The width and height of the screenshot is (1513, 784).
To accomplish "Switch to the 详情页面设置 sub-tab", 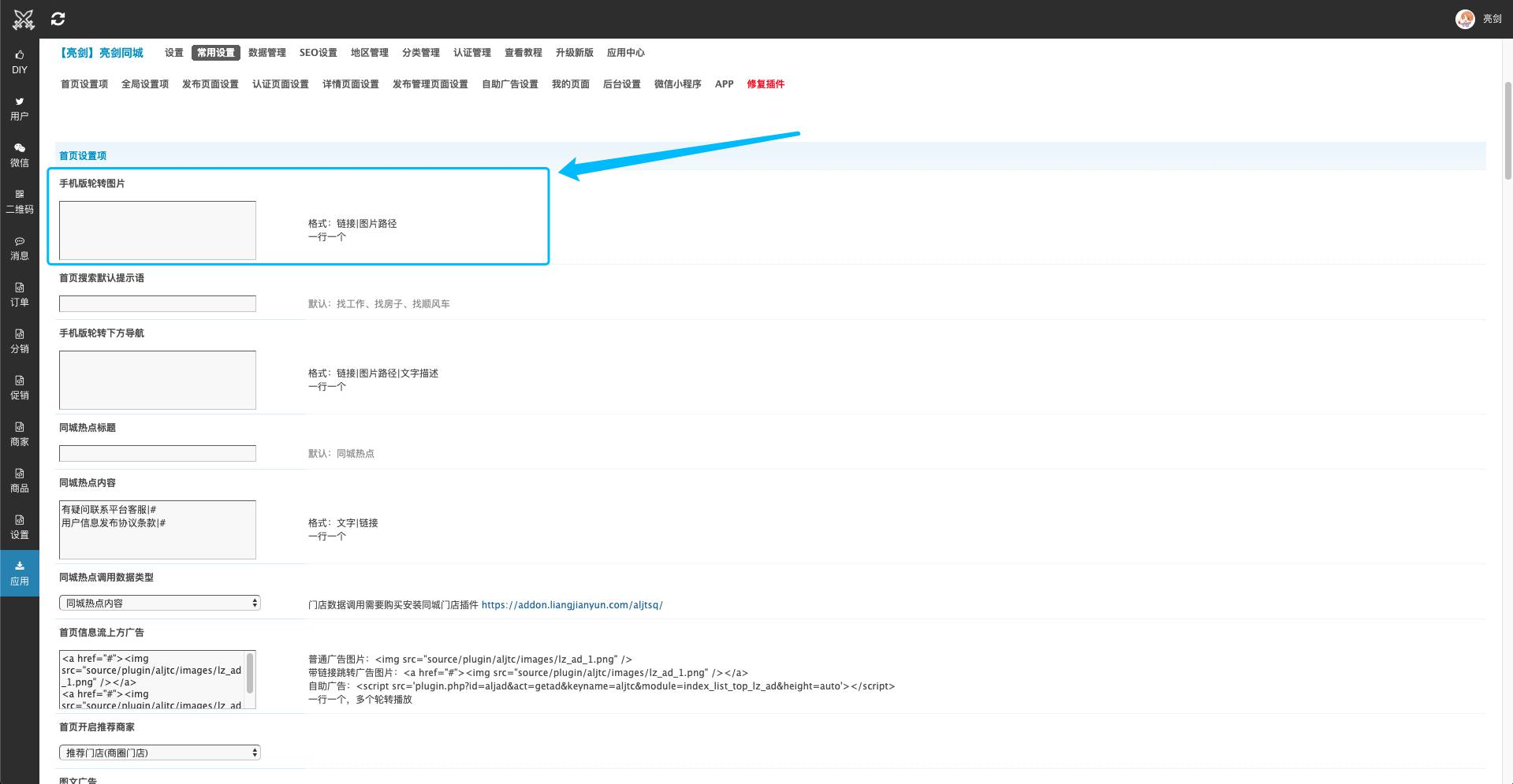I will click(x=351, y=84).
